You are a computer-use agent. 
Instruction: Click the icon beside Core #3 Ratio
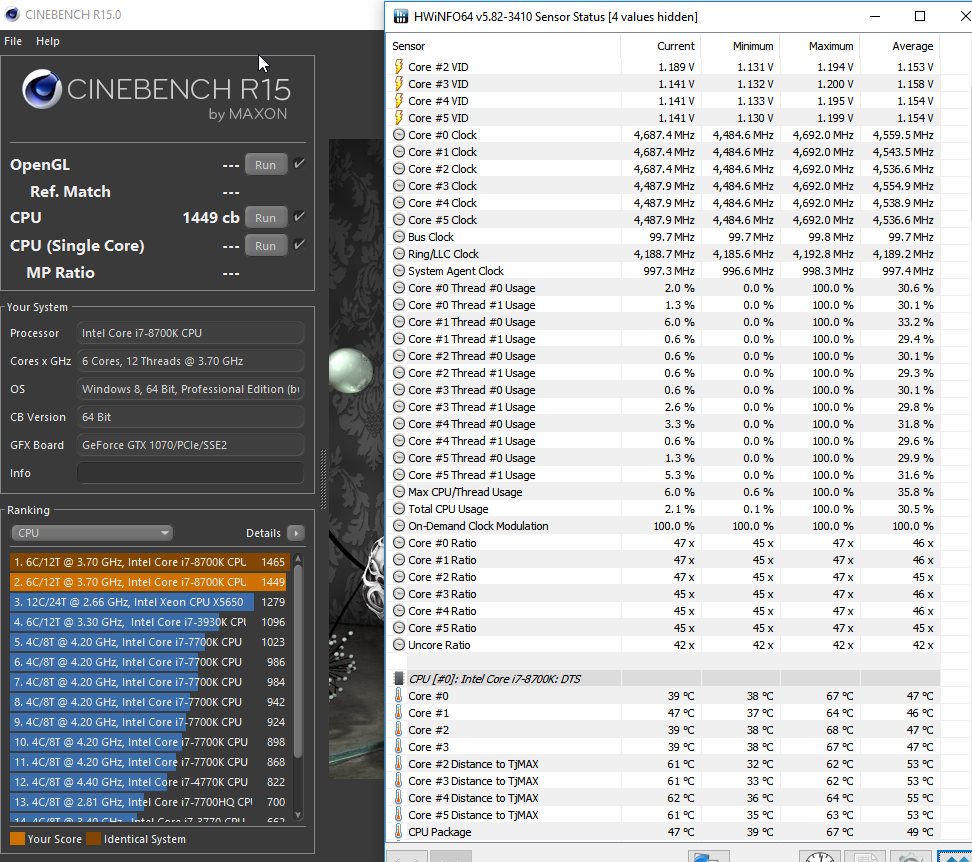click(399, 594)
